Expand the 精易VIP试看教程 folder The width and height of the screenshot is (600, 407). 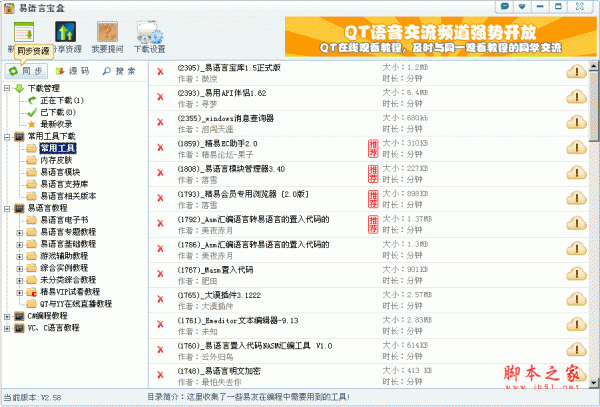point(20,293)
